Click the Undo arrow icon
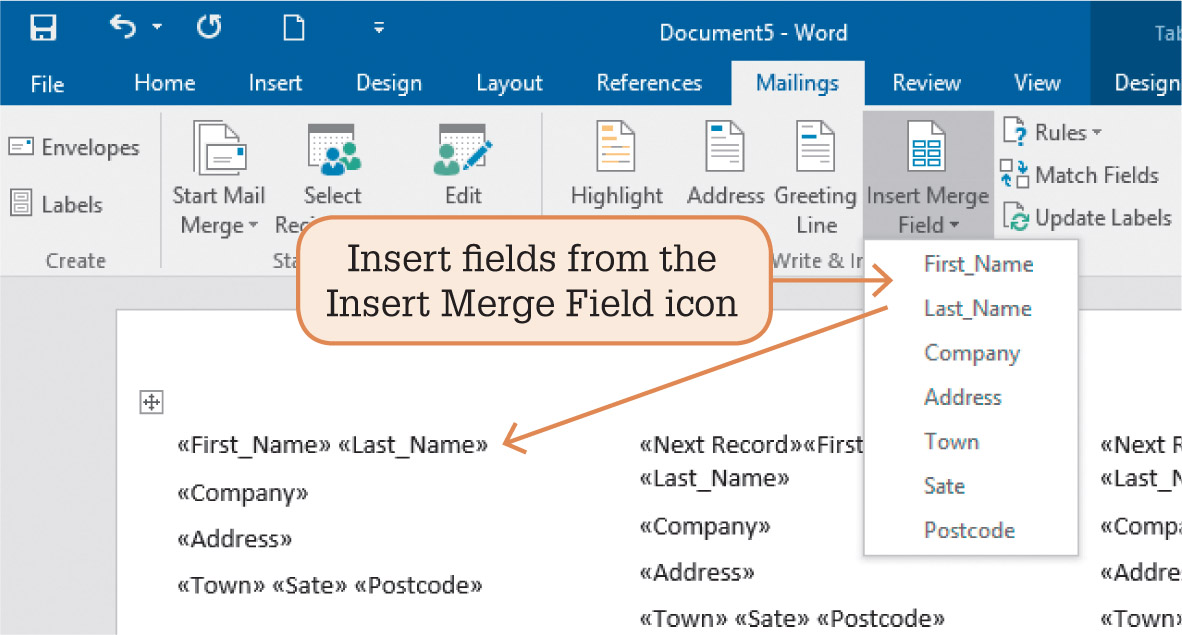1182x635 pixels. tap(123, 27)
